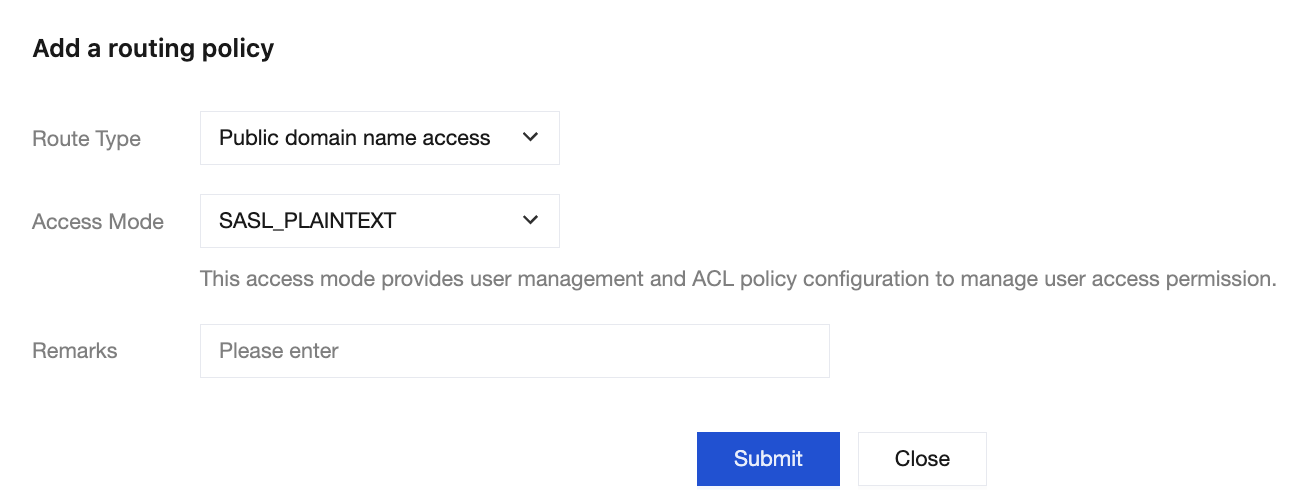The height and width of the screenshot is (502, 1310).
Task: Click the Remarks label
Action: tap(75, 351)
